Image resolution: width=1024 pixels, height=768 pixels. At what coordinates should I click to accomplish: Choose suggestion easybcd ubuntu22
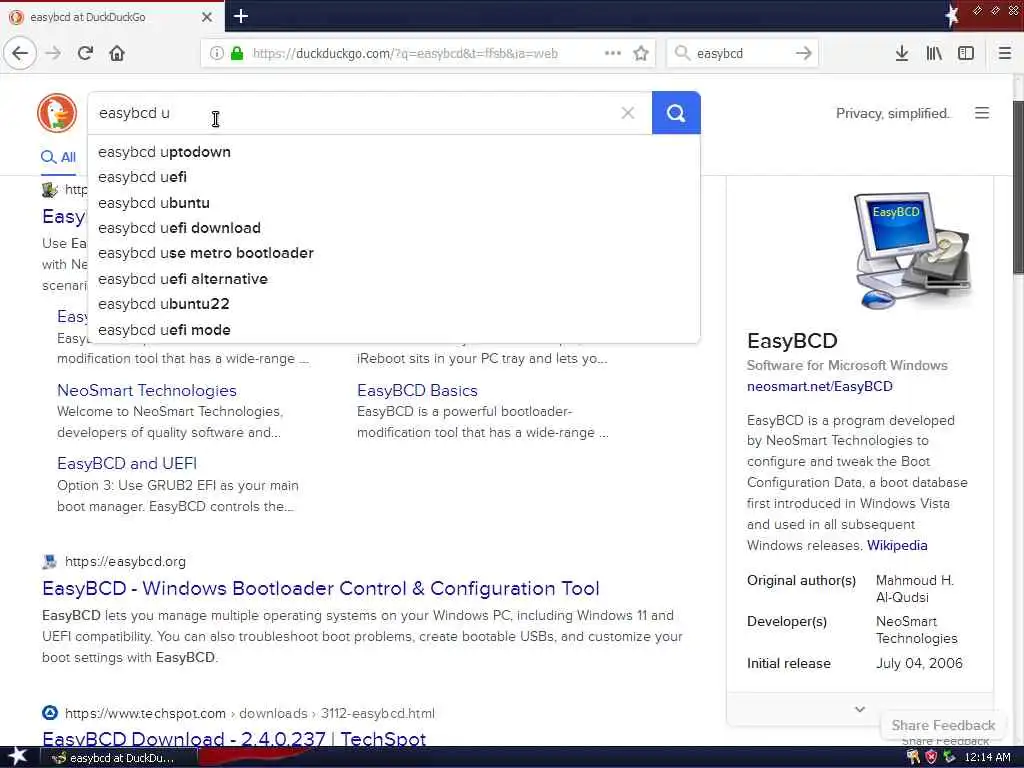[x=394, y=304]
